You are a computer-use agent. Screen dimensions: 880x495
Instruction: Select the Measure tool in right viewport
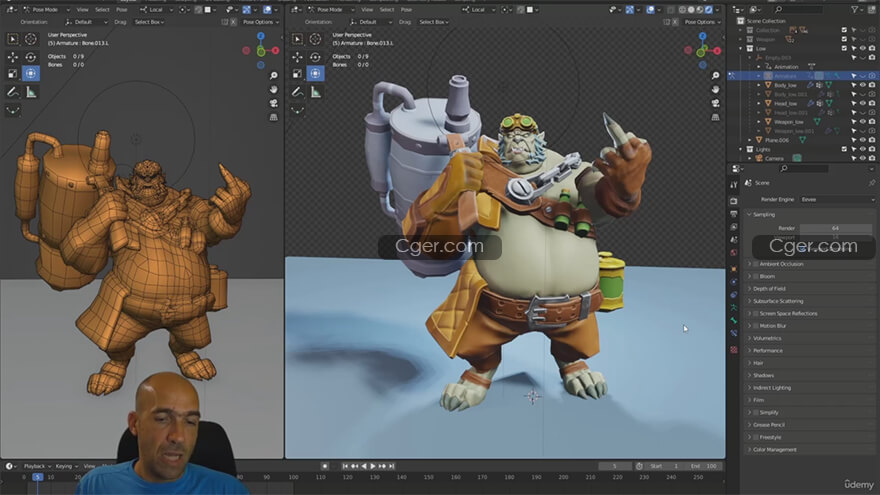pos(315,92)
